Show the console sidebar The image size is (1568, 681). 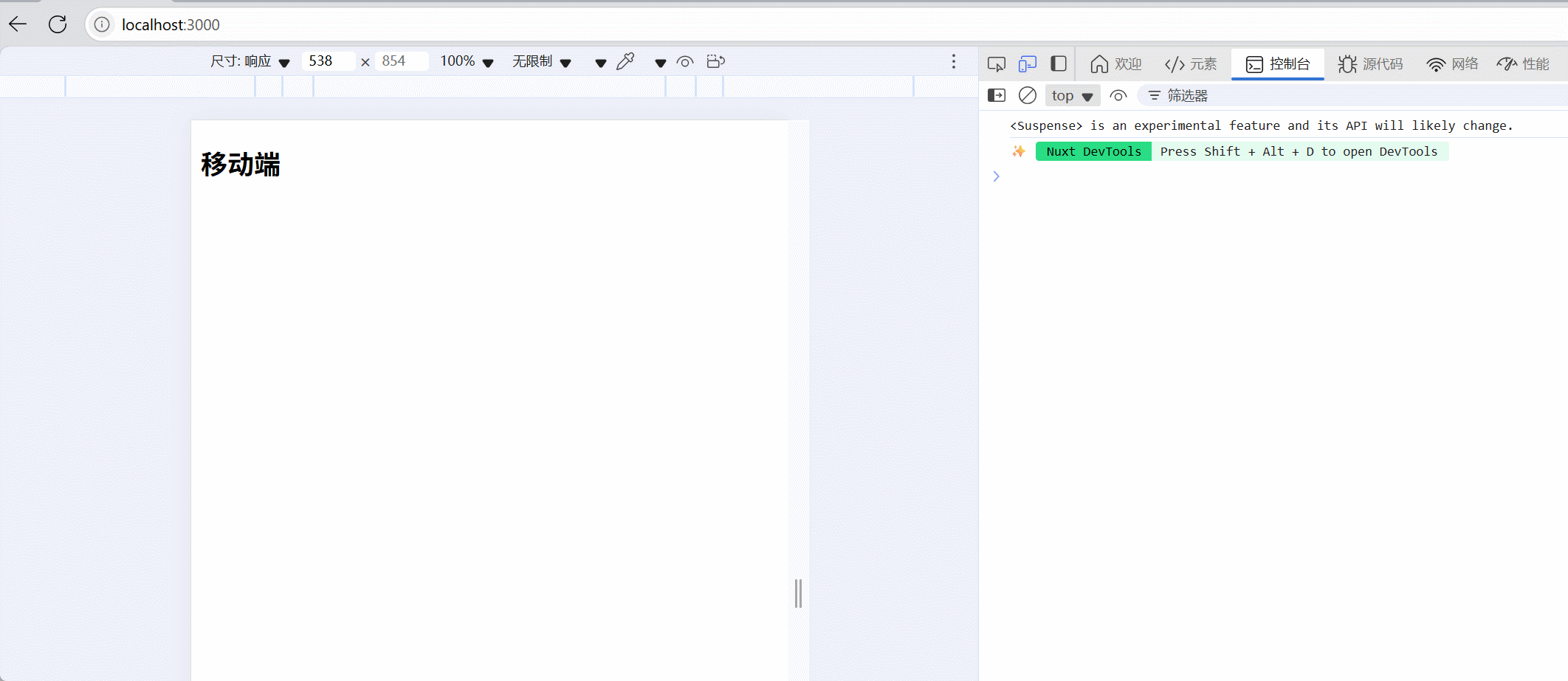click(997, 95)
